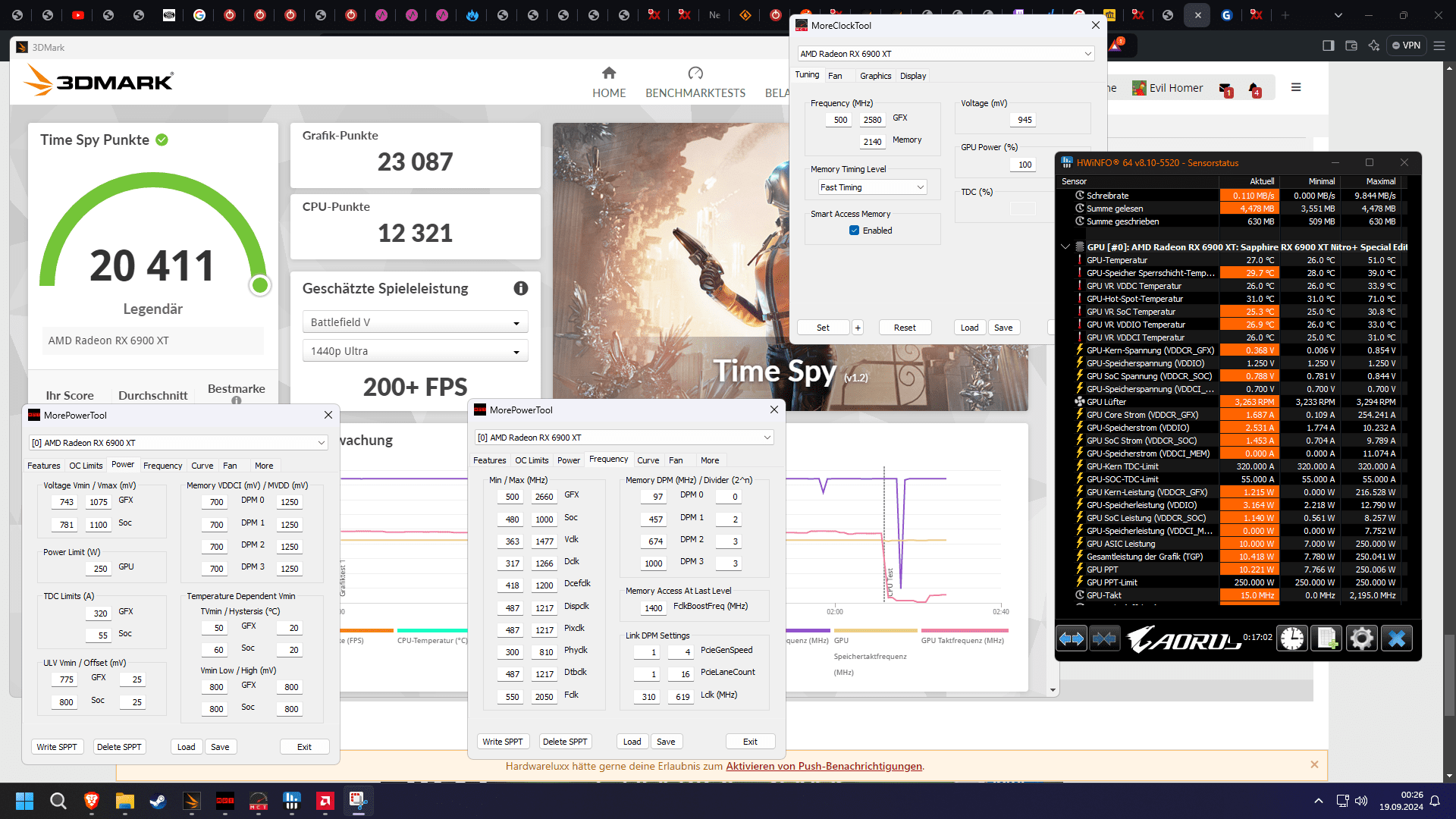Click the HWiNFO logging sheet icon
The width and height of the screenshot is (1456, 819).
pos(1326,639)
